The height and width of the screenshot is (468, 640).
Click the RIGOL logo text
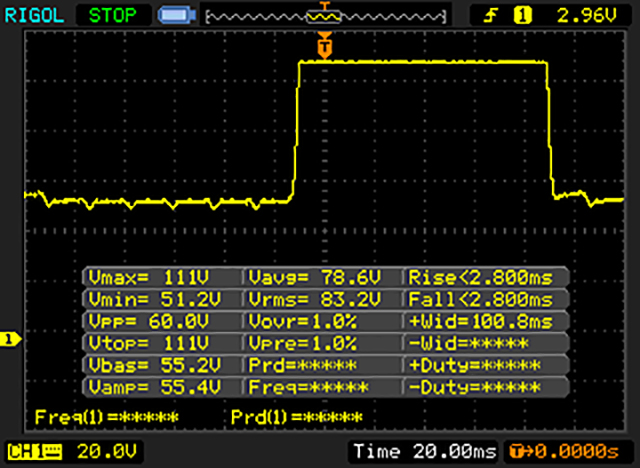(x=34, y=16)
